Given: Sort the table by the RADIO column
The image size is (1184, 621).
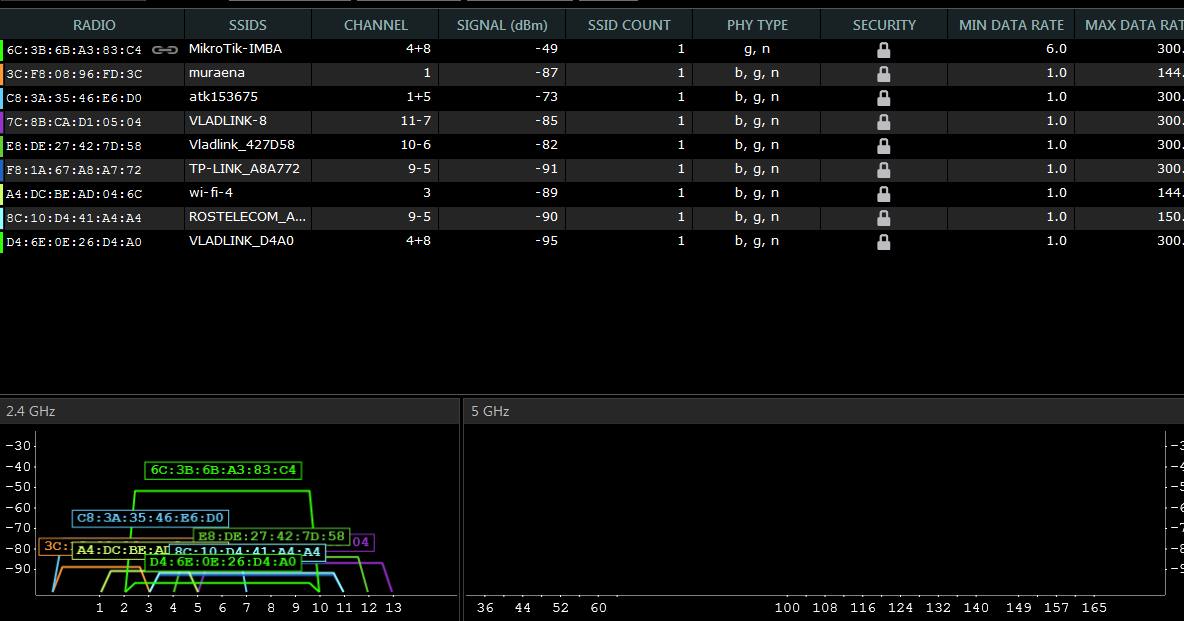Looking at the screenshot, I should click(94, 25).
